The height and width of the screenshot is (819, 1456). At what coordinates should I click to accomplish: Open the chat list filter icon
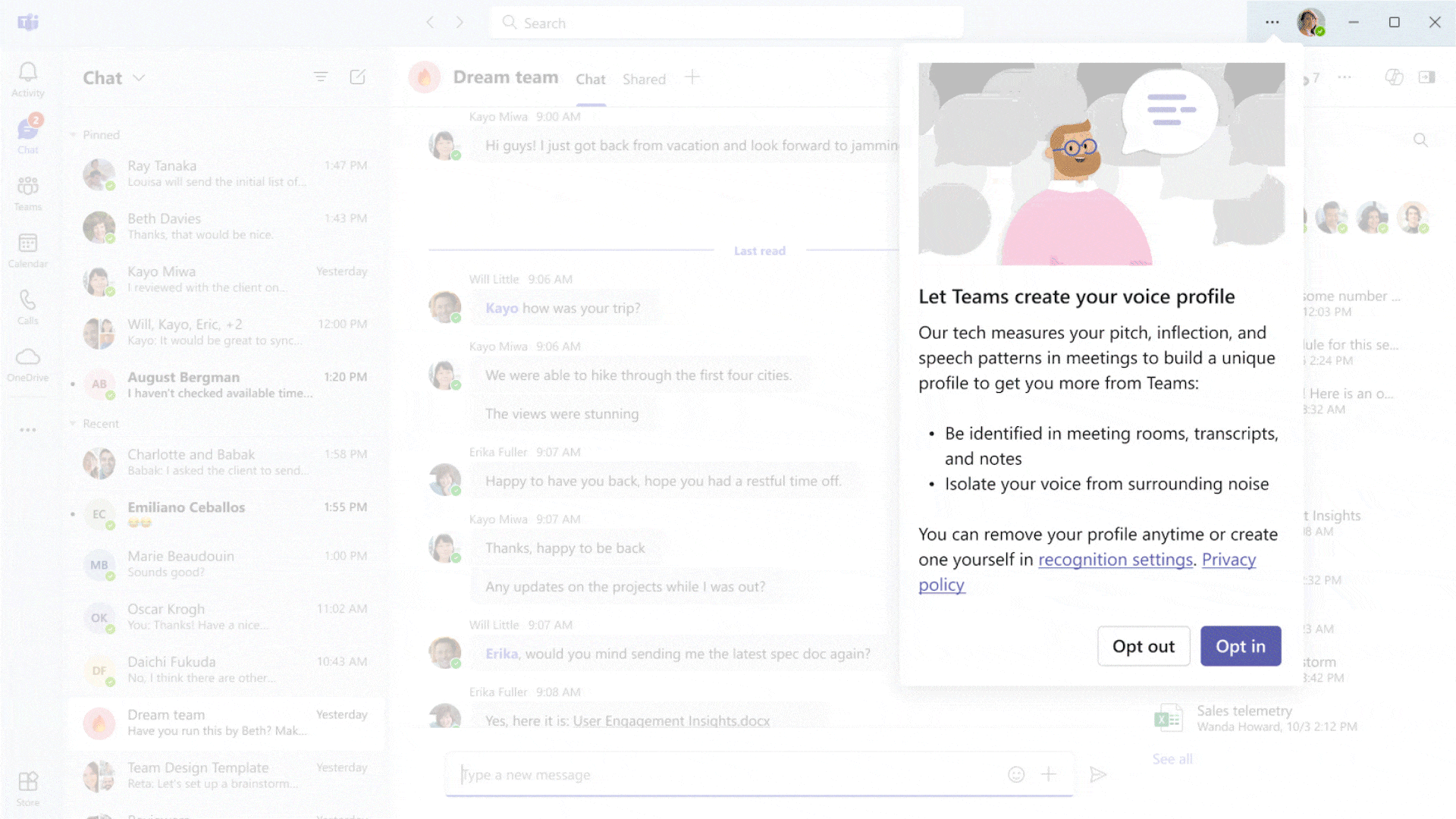point(321,77)
